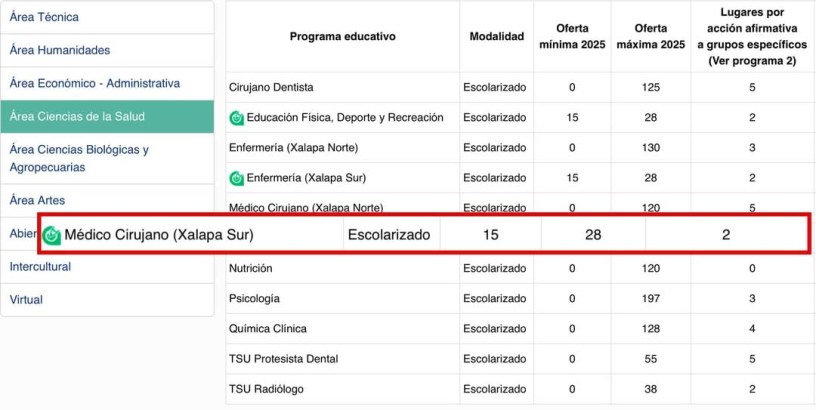Switch to Área Humanidades tab
The image size is (816, 410).
pos(60,50)
